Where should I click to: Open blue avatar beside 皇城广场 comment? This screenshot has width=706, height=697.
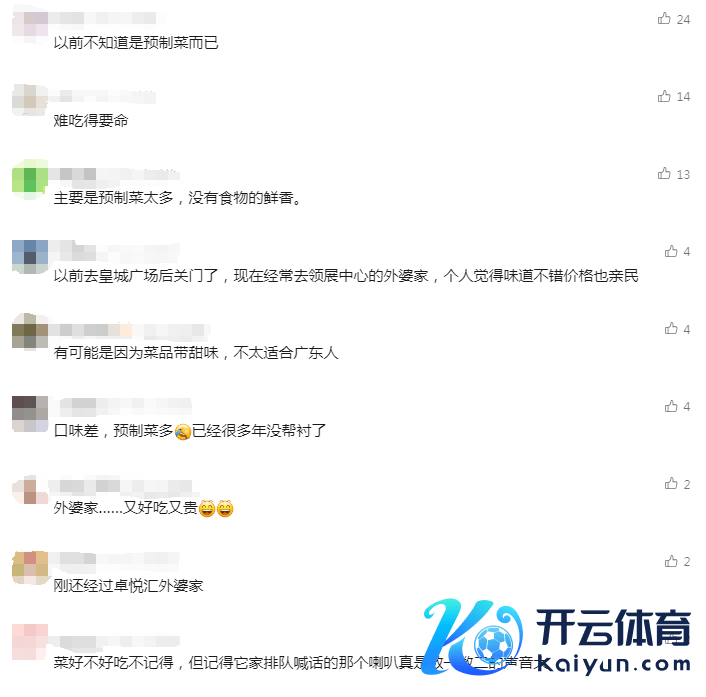point(30,257)
